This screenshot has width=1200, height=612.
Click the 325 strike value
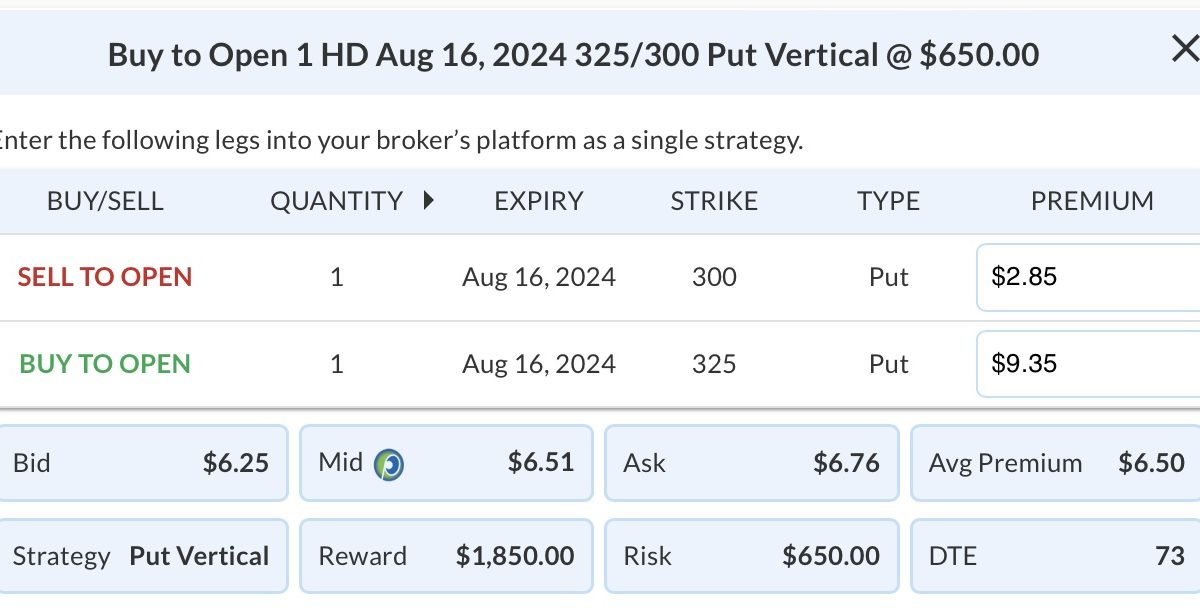714,364
